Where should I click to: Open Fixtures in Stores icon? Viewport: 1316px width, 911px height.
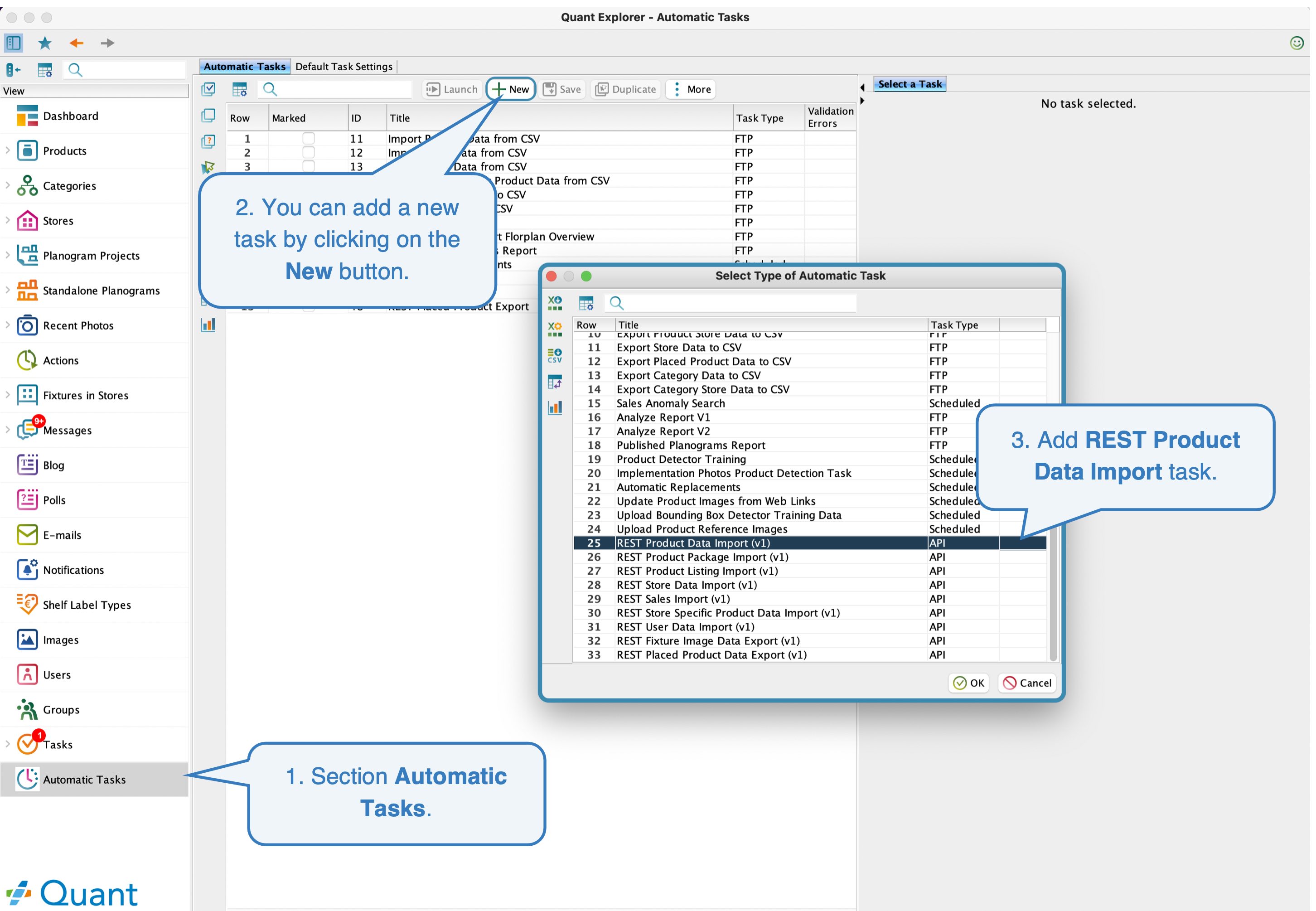tap(27, 395)
